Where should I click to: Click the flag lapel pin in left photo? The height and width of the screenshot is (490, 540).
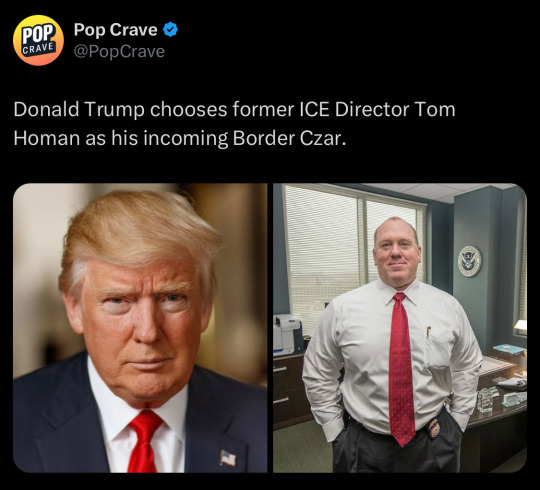228,458
